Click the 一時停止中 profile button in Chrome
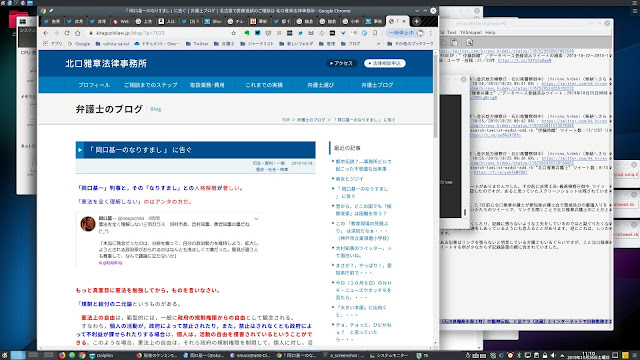640x360 pixels. (406, 33)
